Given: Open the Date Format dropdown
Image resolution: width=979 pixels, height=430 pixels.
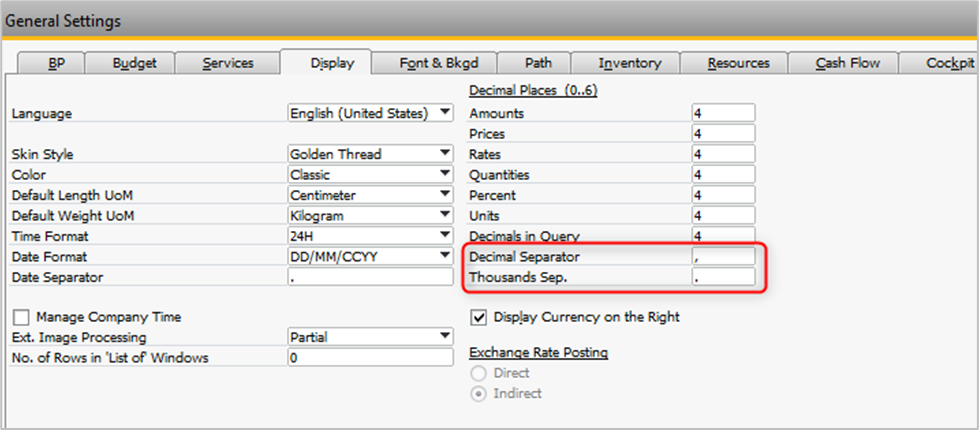Looking at the screenshot, I should 444,256.
